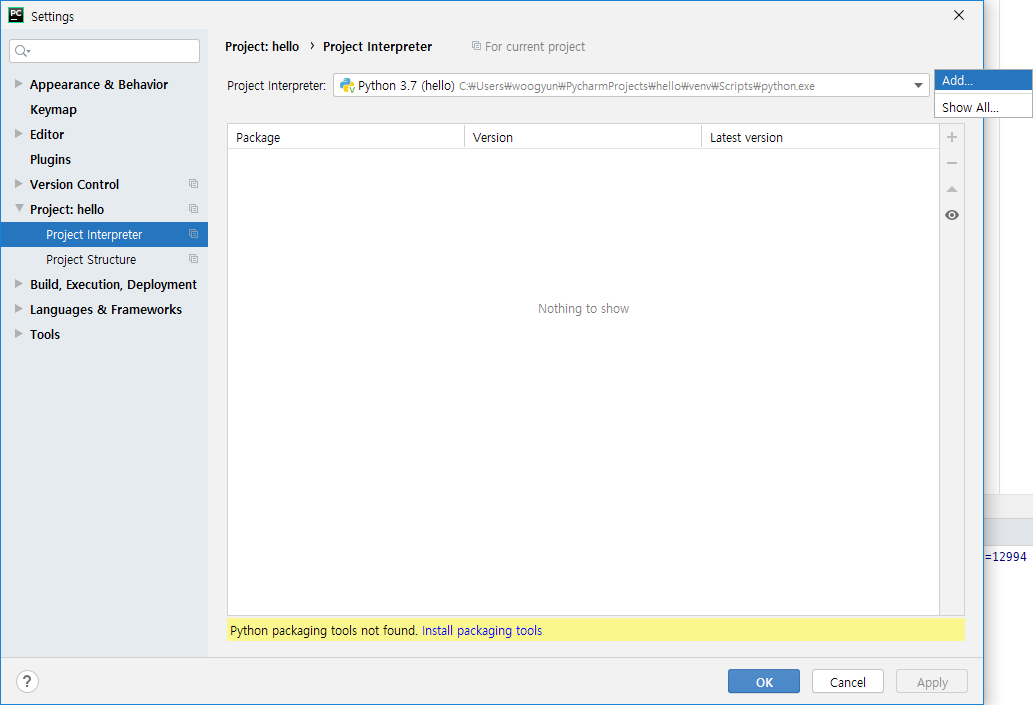Click Install packaging tools link
Image resolution: width=1033 pixels, height=705 pixels.
[482, 631]
